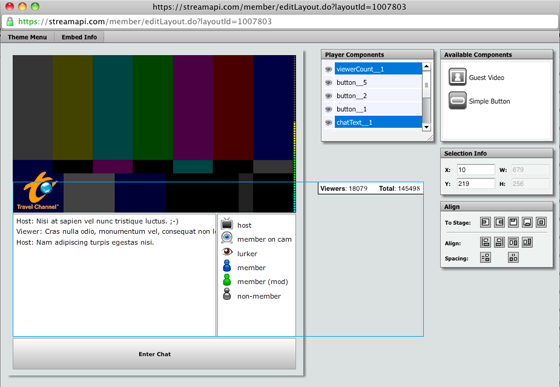Click the host TV icon in user list

(x=227, y=224)
